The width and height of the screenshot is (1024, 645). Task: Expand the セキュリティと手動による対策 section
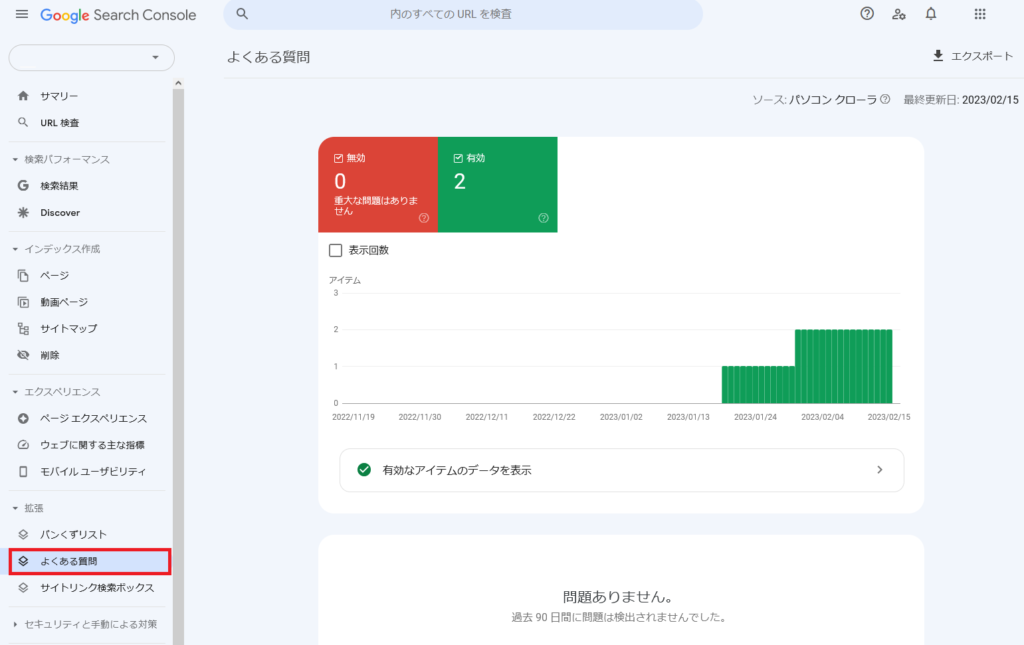[x=16, y=624]
